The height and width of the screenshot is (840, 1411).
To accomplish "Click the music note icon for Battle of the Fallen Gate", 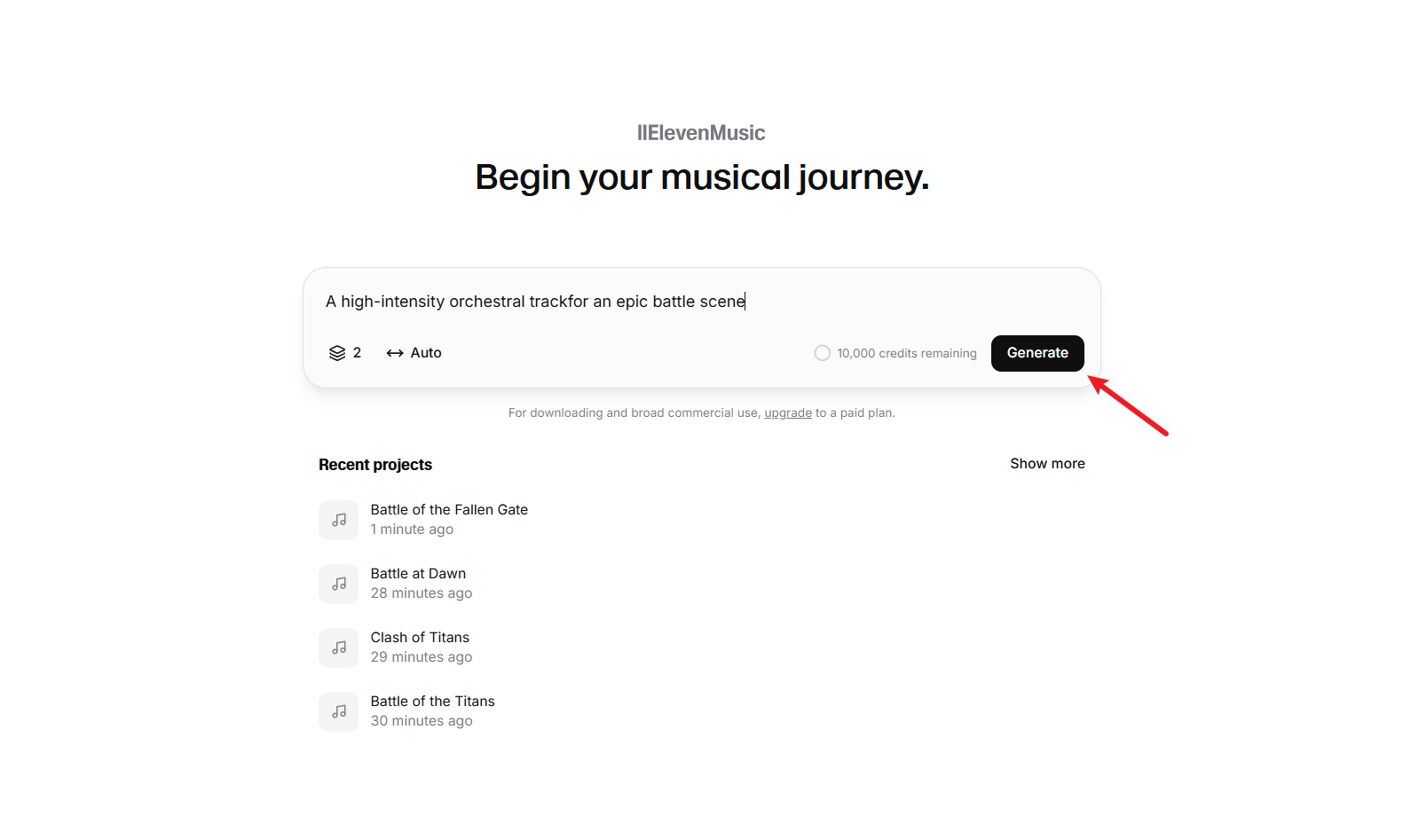I will point(338,520).
